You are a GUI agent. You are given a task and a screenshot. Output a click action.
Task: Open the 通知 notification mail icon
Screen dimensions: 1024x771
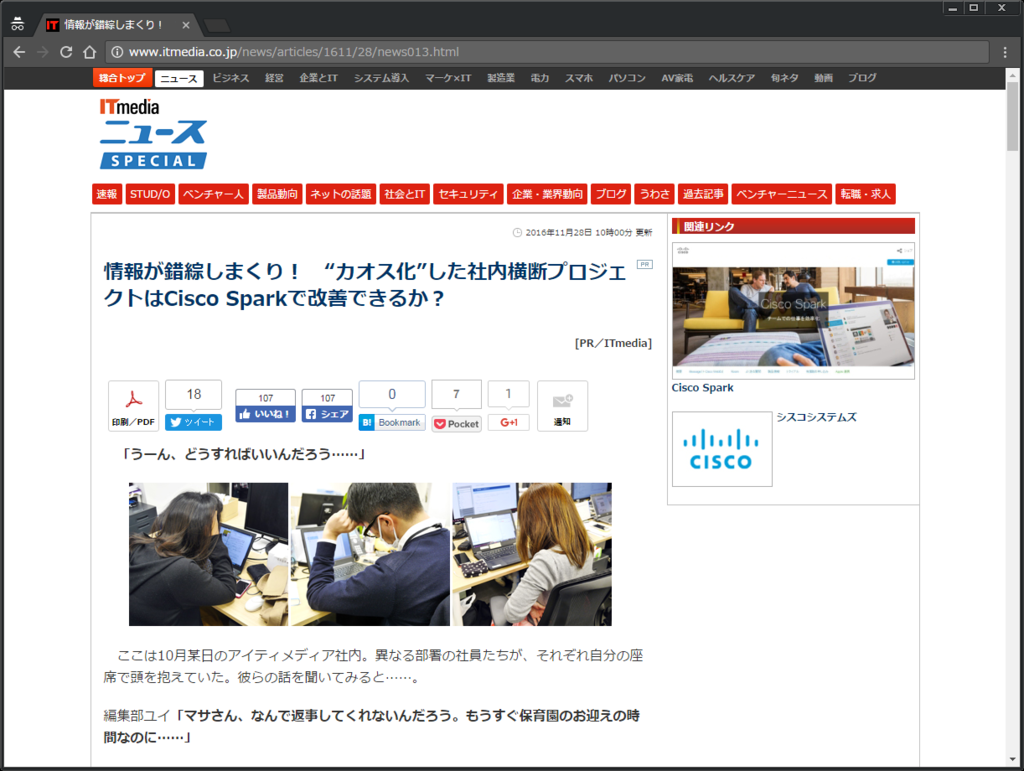point(562,405)
